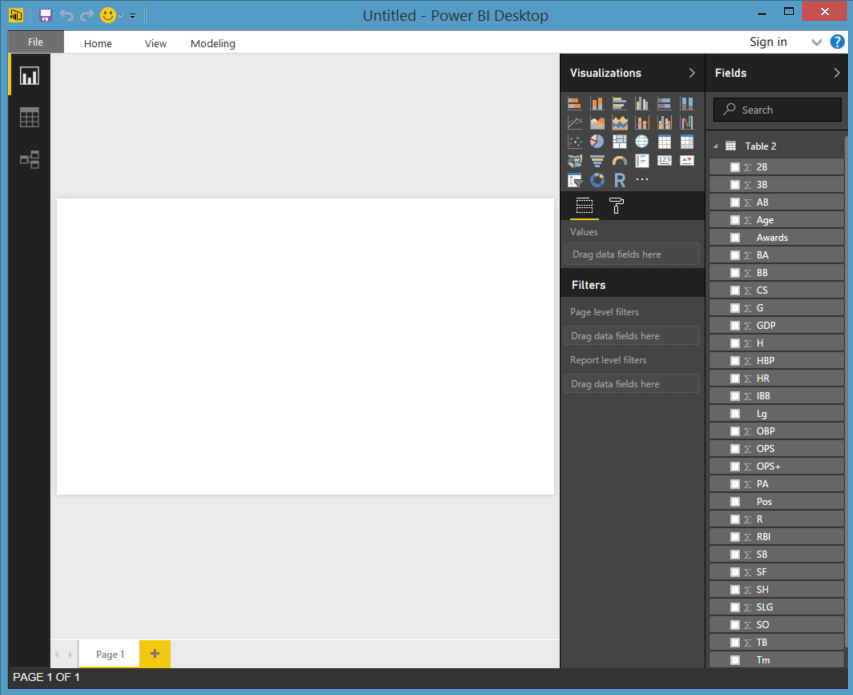Select the pie chart visualization
The image size is (853, 695).
[x=597, y=142]
